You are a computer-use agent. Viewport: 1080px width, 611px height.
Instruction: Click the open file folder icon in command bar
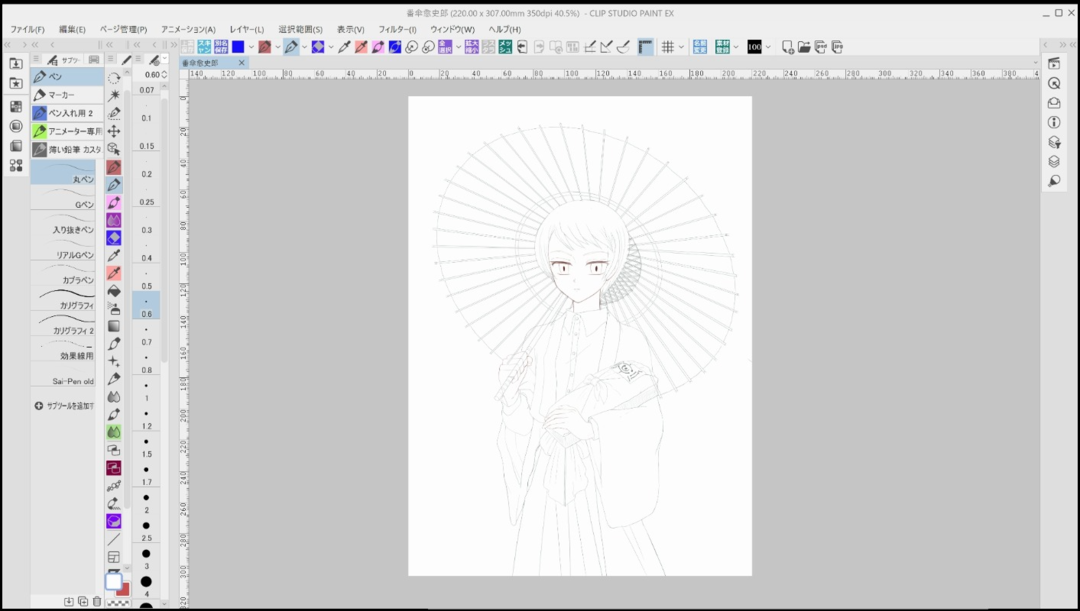[x=804, y=47]
